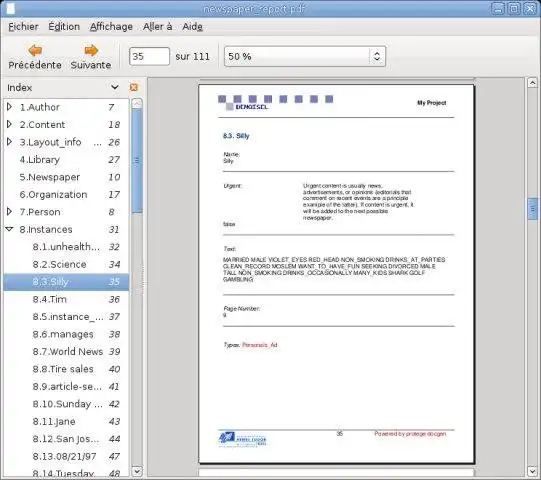Click the Index panel scroll up arrow

137,103
